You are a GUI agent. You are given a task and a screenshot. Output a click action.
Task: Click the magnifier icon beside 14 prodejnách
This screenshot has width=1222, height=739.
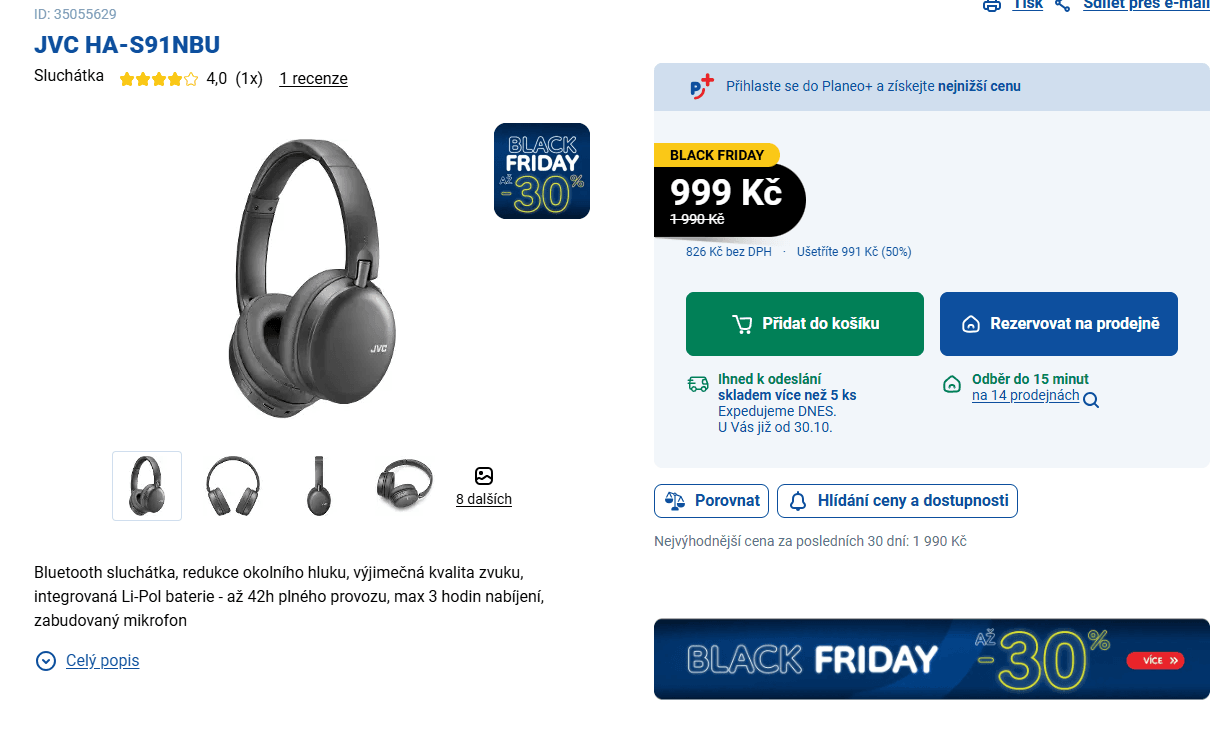pos(1091,400)
